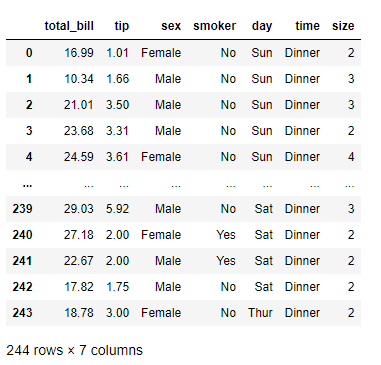
Task: Select the Thur day cell
Action: (x=260, y=313)
